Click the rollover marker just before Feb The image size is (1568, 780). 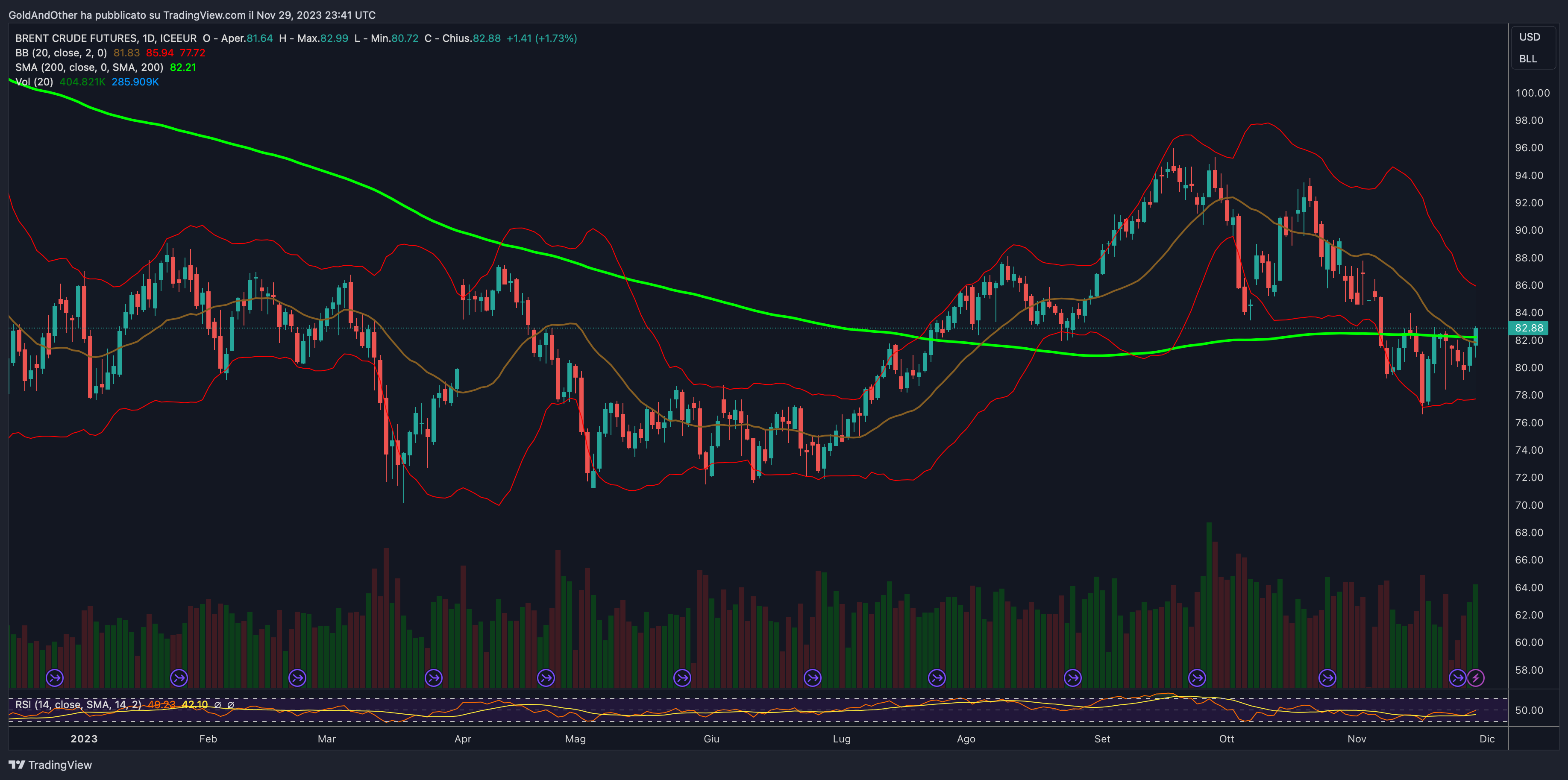(179, 677)
